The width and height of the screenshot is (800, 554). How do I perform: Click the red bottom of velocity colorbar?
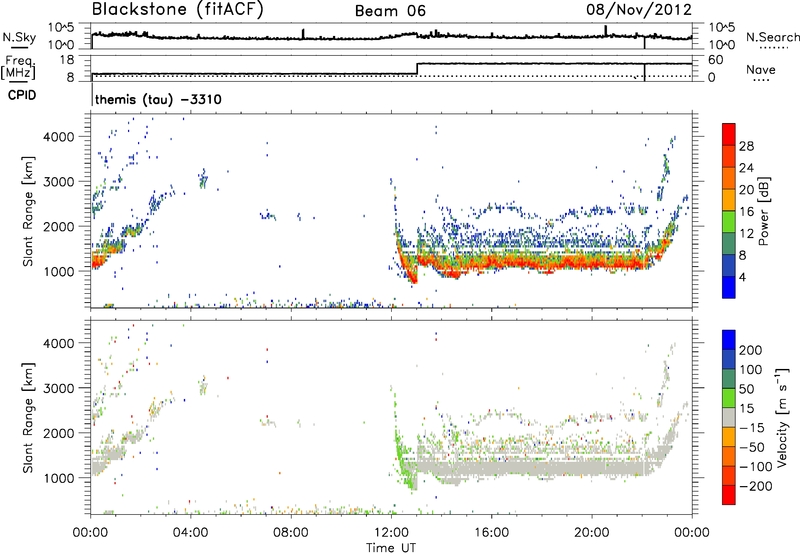pyautogui.click(x=729, y=495)
